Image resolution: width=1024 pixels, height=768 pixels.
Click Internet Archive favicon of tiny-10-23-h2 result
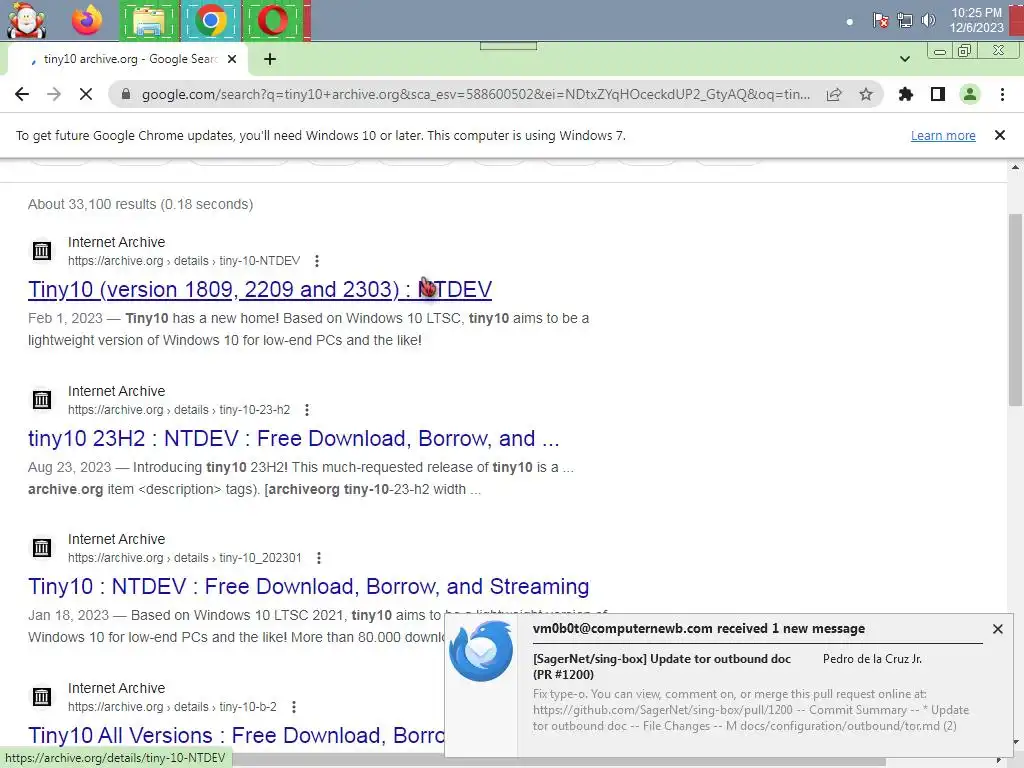(x=42, y=400)
